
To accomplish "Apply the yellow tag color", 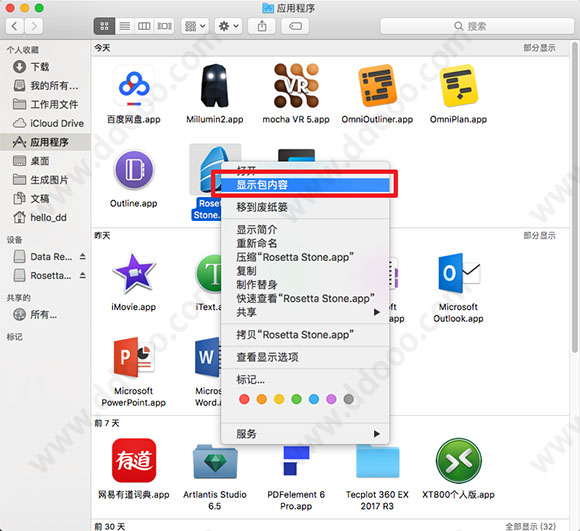I will click(279, 399).
